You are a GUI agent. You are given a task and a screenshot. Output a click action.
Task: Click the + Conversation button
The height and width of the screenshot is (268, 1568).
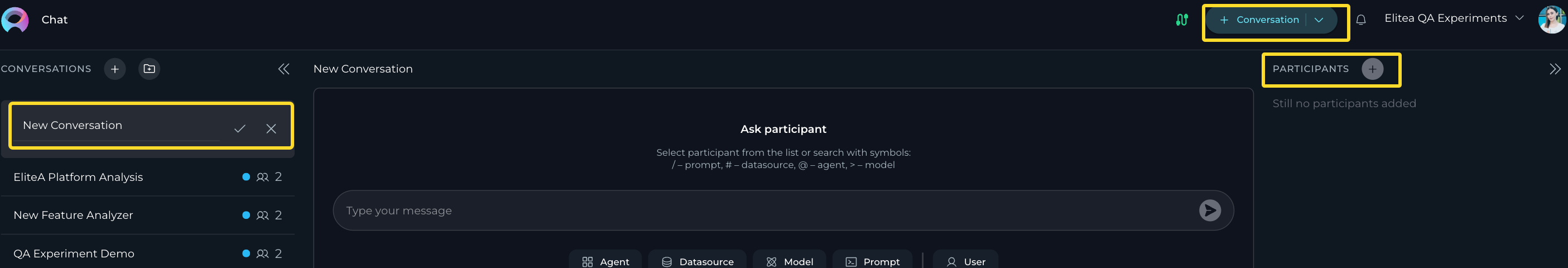tap(1259, 20)
